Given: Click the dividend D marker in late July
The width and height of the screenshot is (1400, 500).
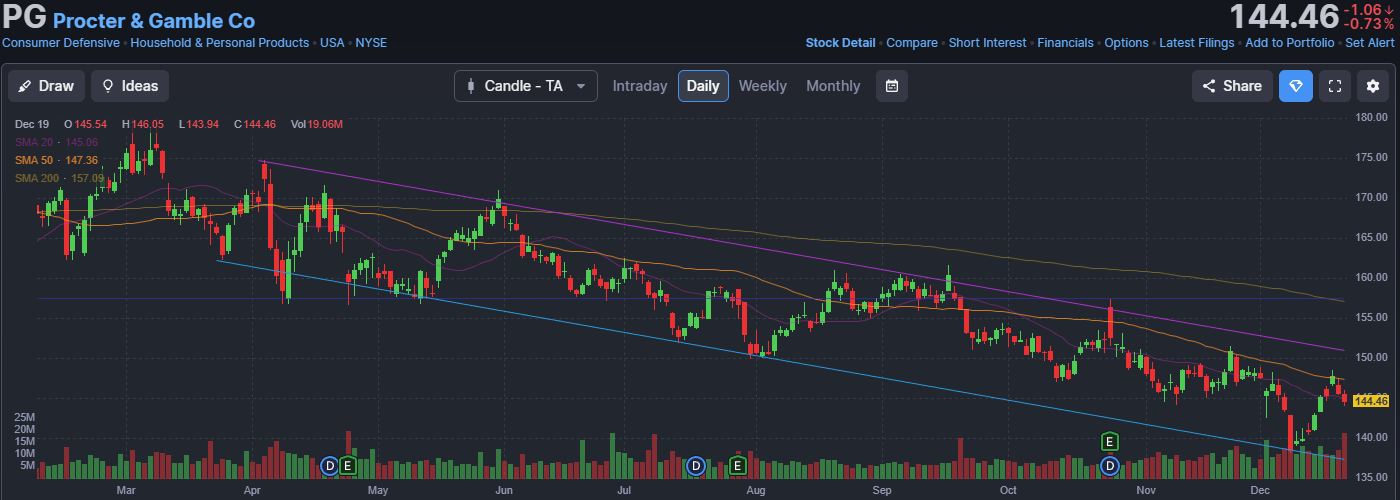Looking at the screenshot, I should 696,465.
